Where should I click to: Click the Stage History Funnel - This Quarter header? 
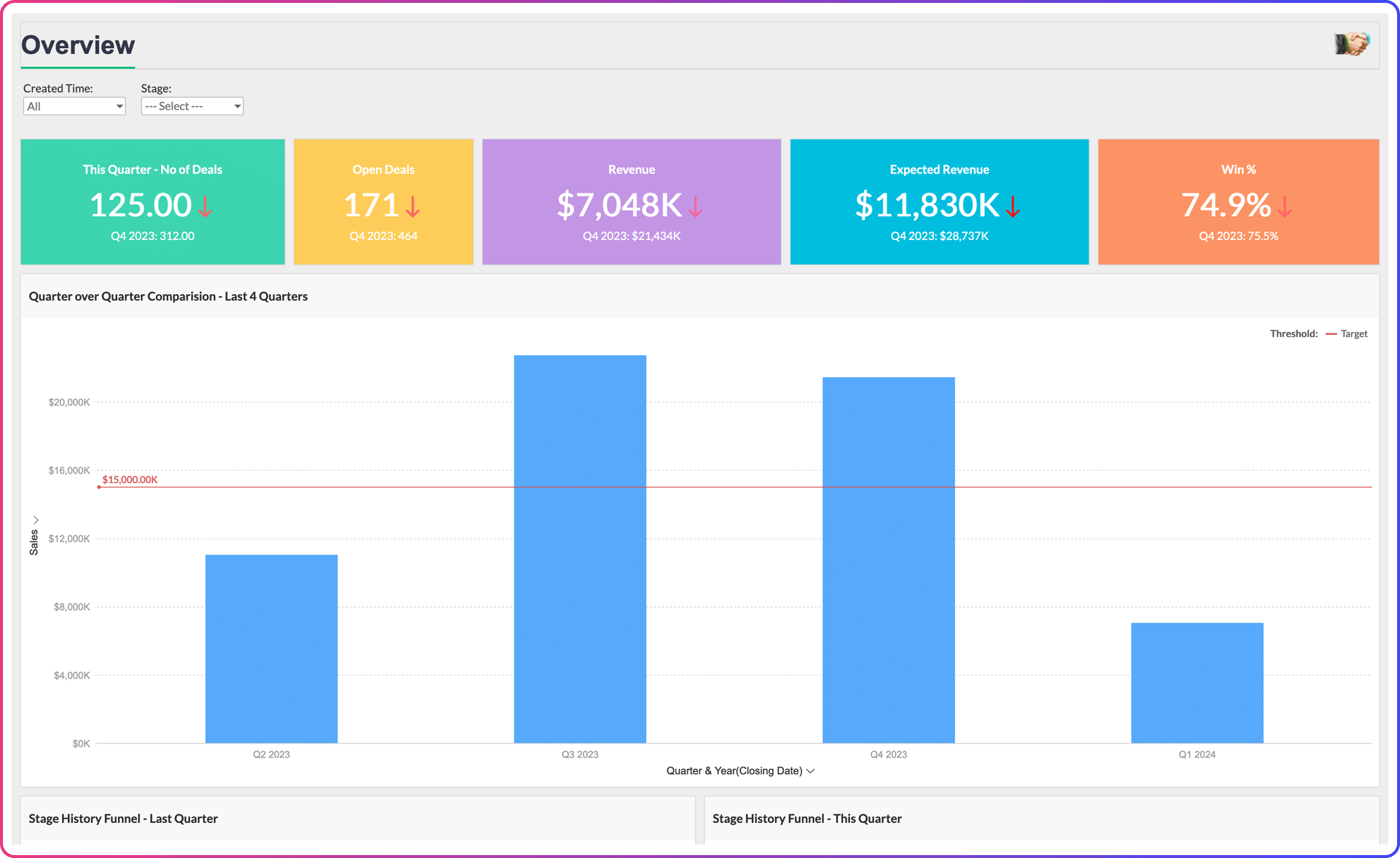click(x=806, y=819)
